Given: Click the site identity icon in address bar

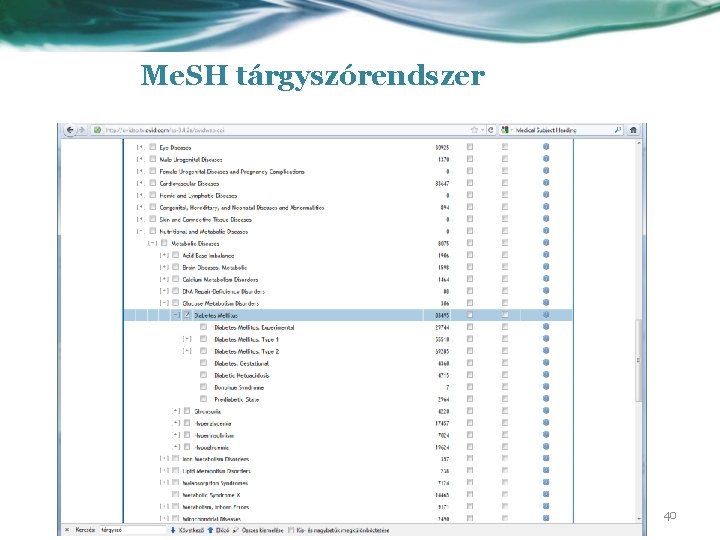Looking at the screenshot, I should point(97,130).
